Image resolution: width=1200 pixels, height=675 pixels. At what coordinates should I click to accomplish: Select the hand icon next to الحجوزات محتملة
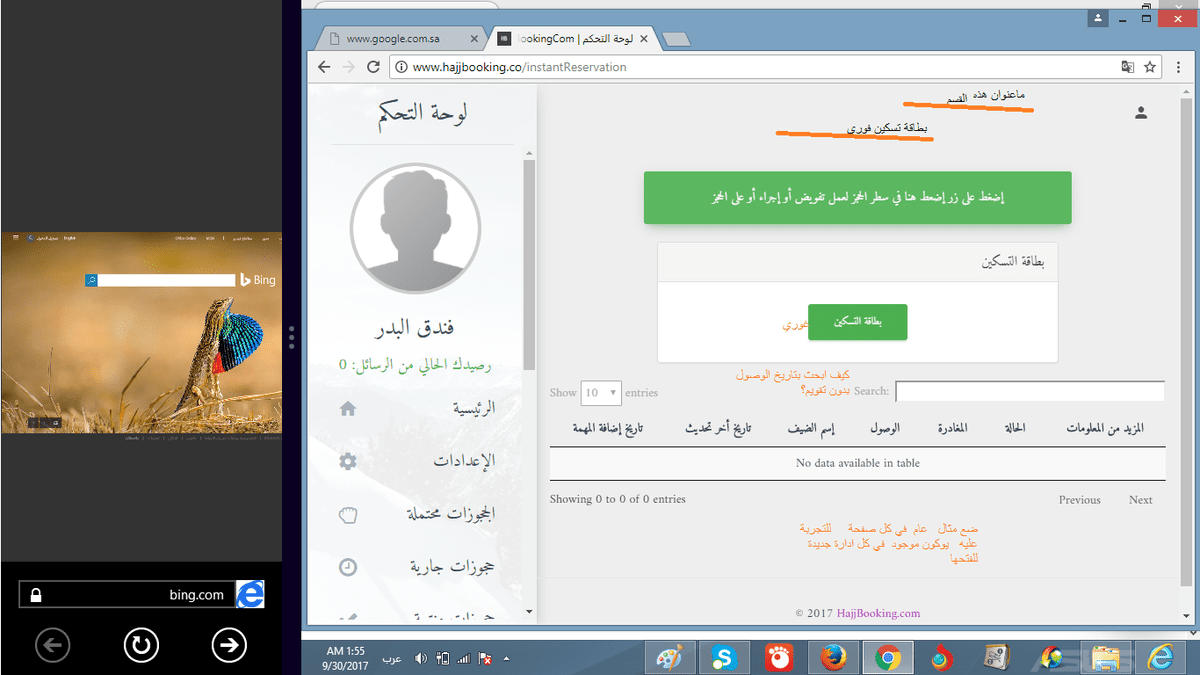(x=346, y=514)
